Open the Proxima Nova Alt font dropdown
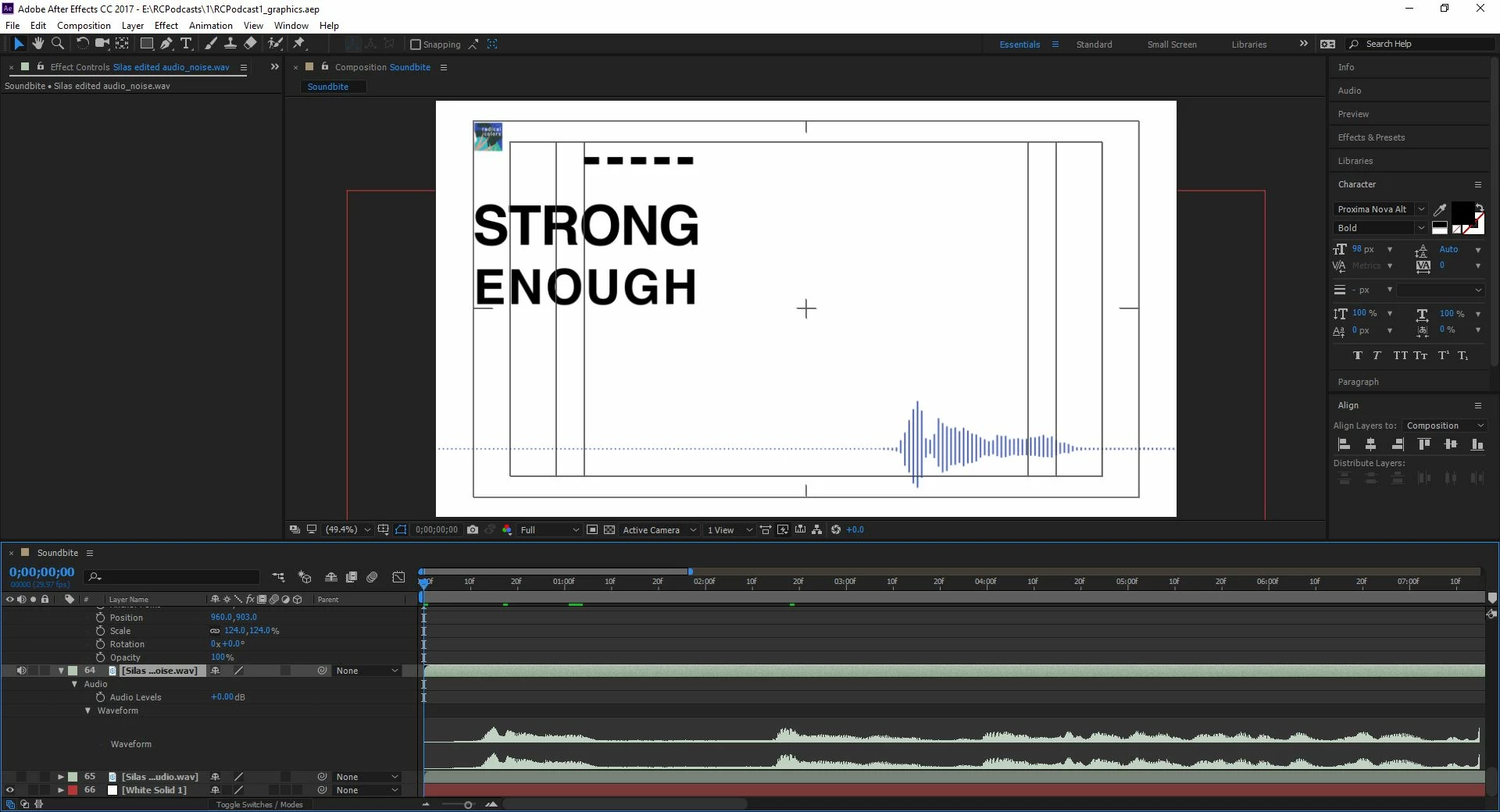This screenshot has width=1500, height=812. click(x=1380, y=209)
